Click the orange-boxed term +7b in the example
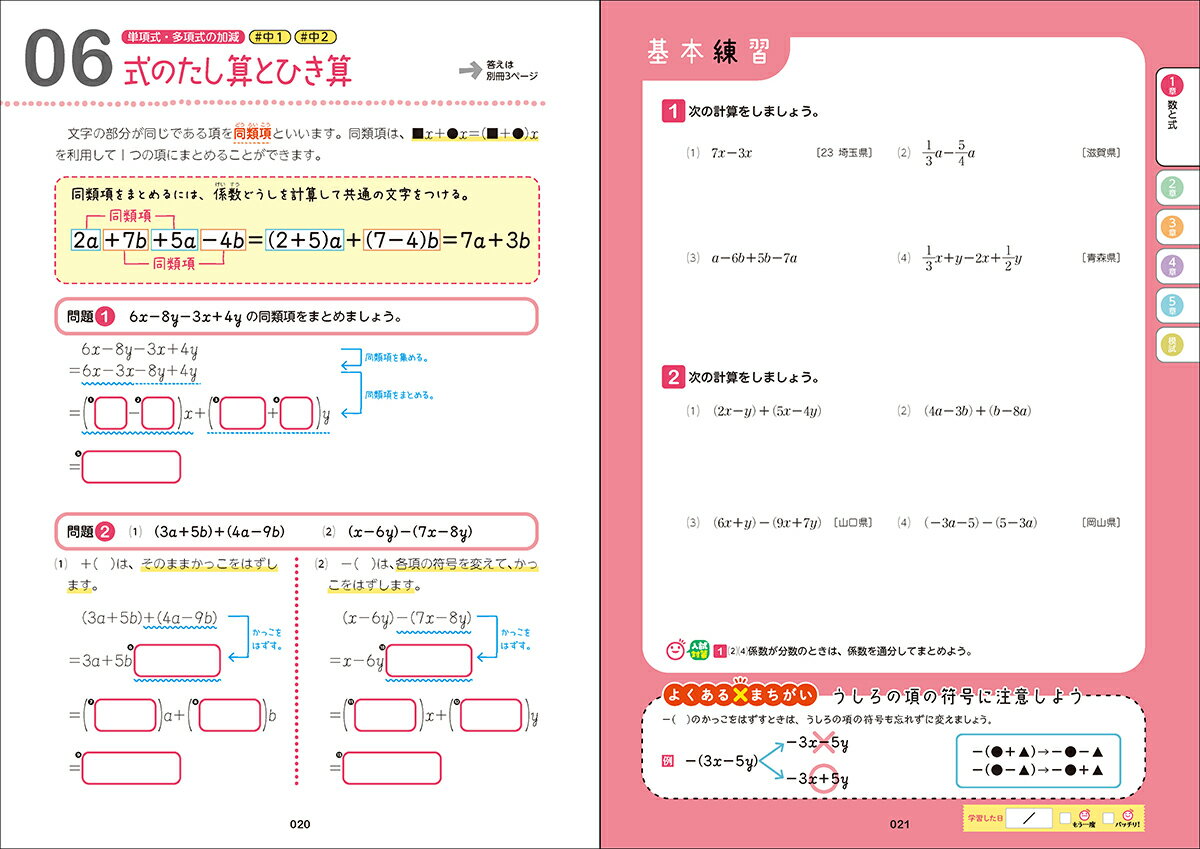This screenshot has height=849, width=1200. coord(125,240)
